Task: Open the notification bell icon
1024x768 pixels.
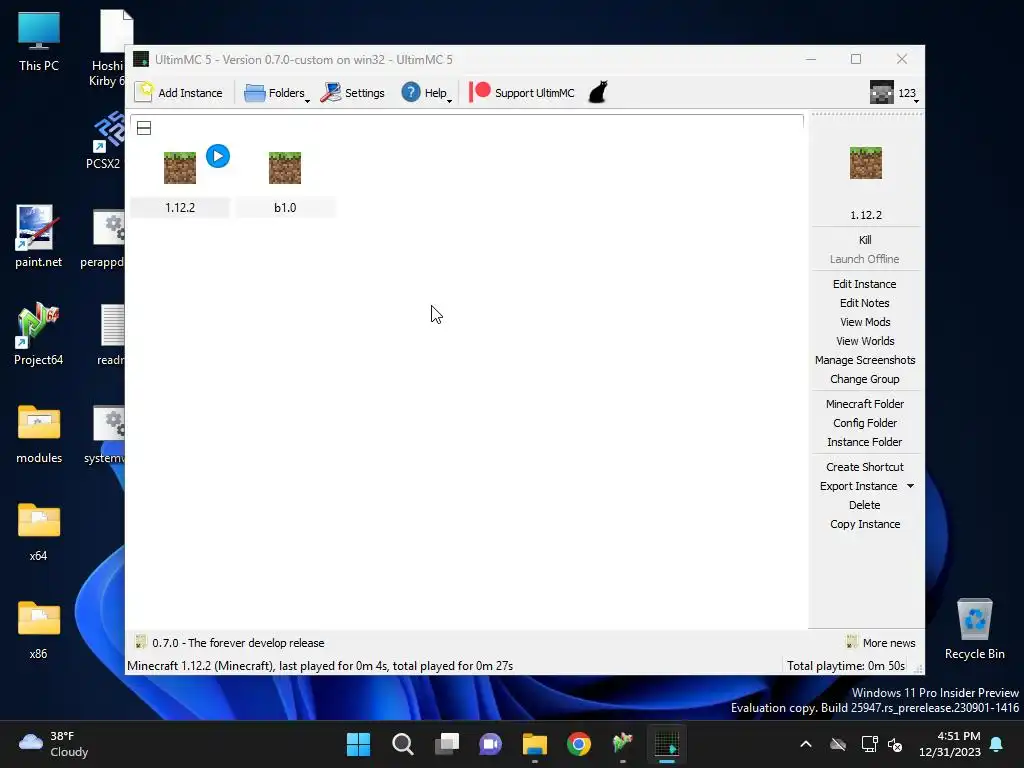Action: pos(997,744)
